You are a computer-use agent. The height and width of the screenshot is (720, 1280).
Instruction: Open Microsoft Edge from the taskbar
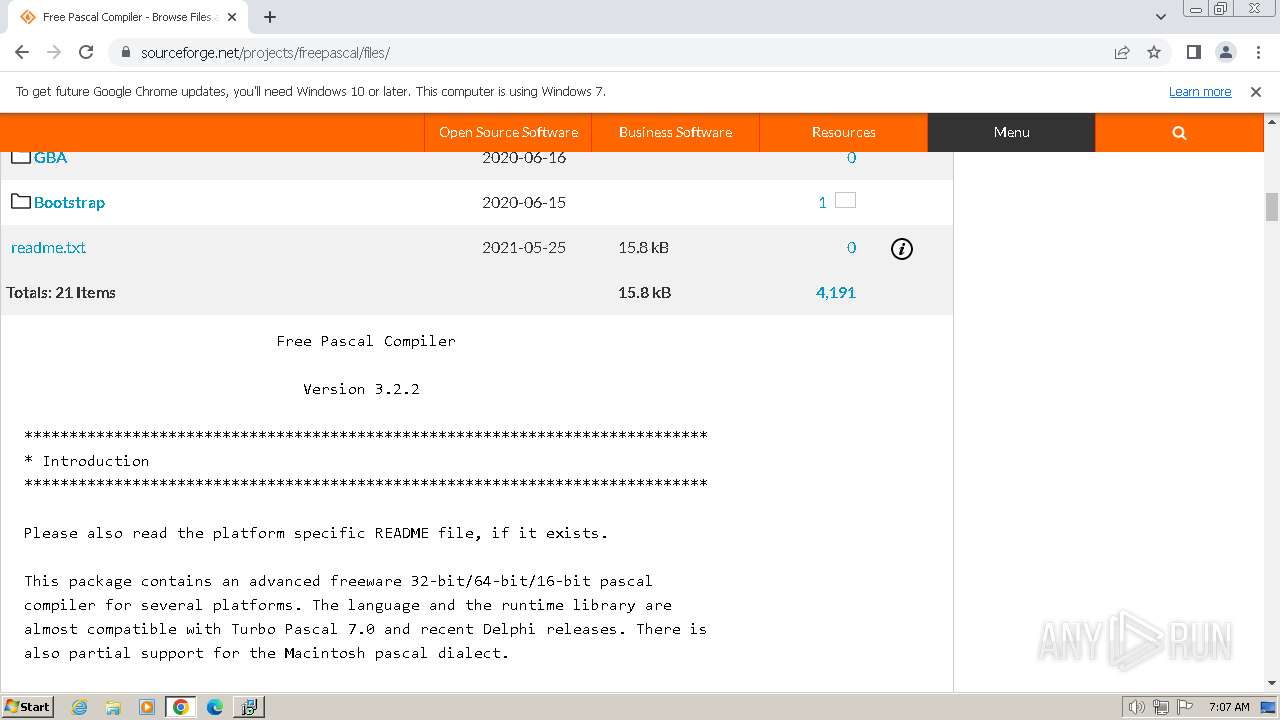(215, 707)
